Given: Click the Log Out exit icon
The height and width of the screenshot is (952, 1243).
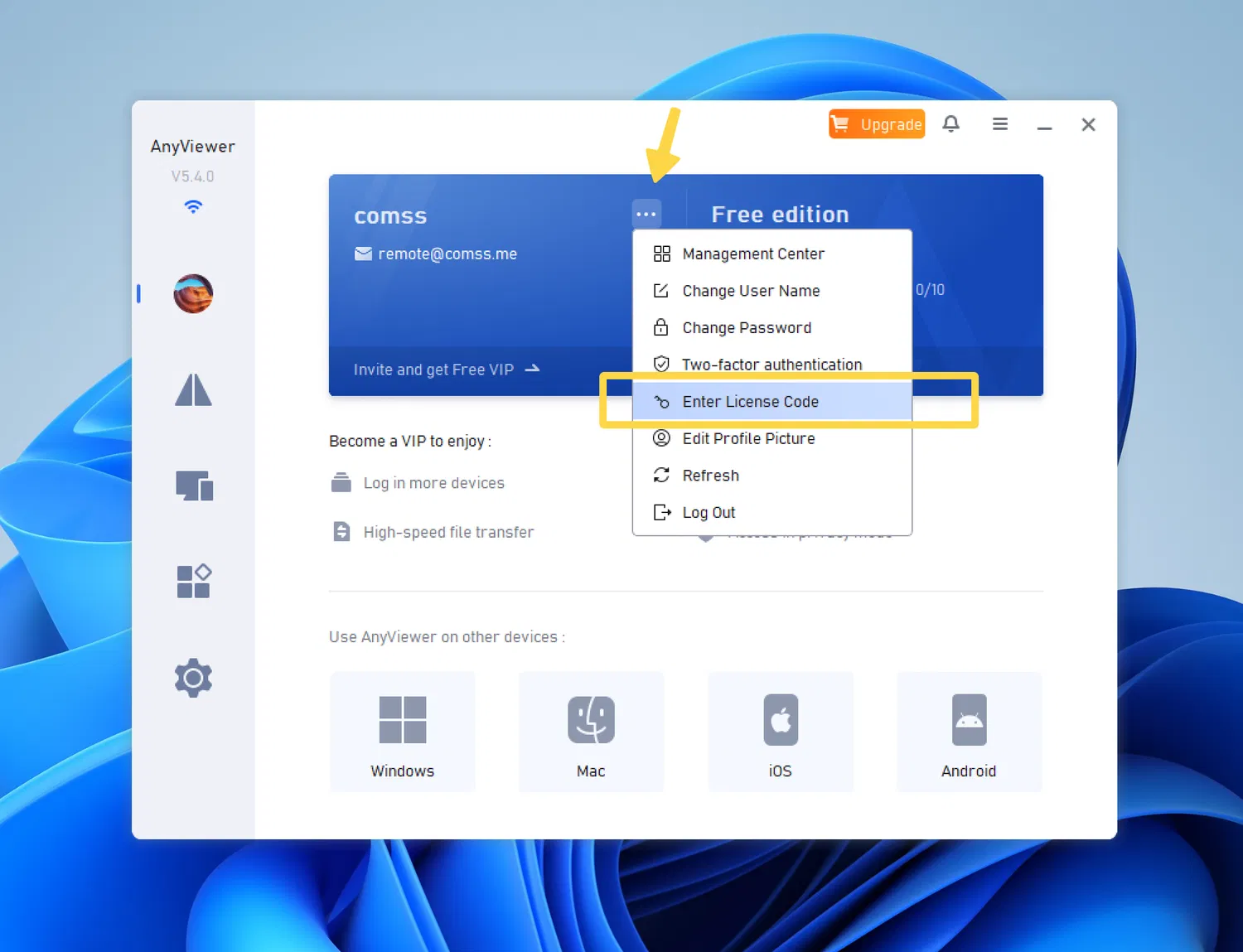Looking at the screenshot, I should (662, 512).
